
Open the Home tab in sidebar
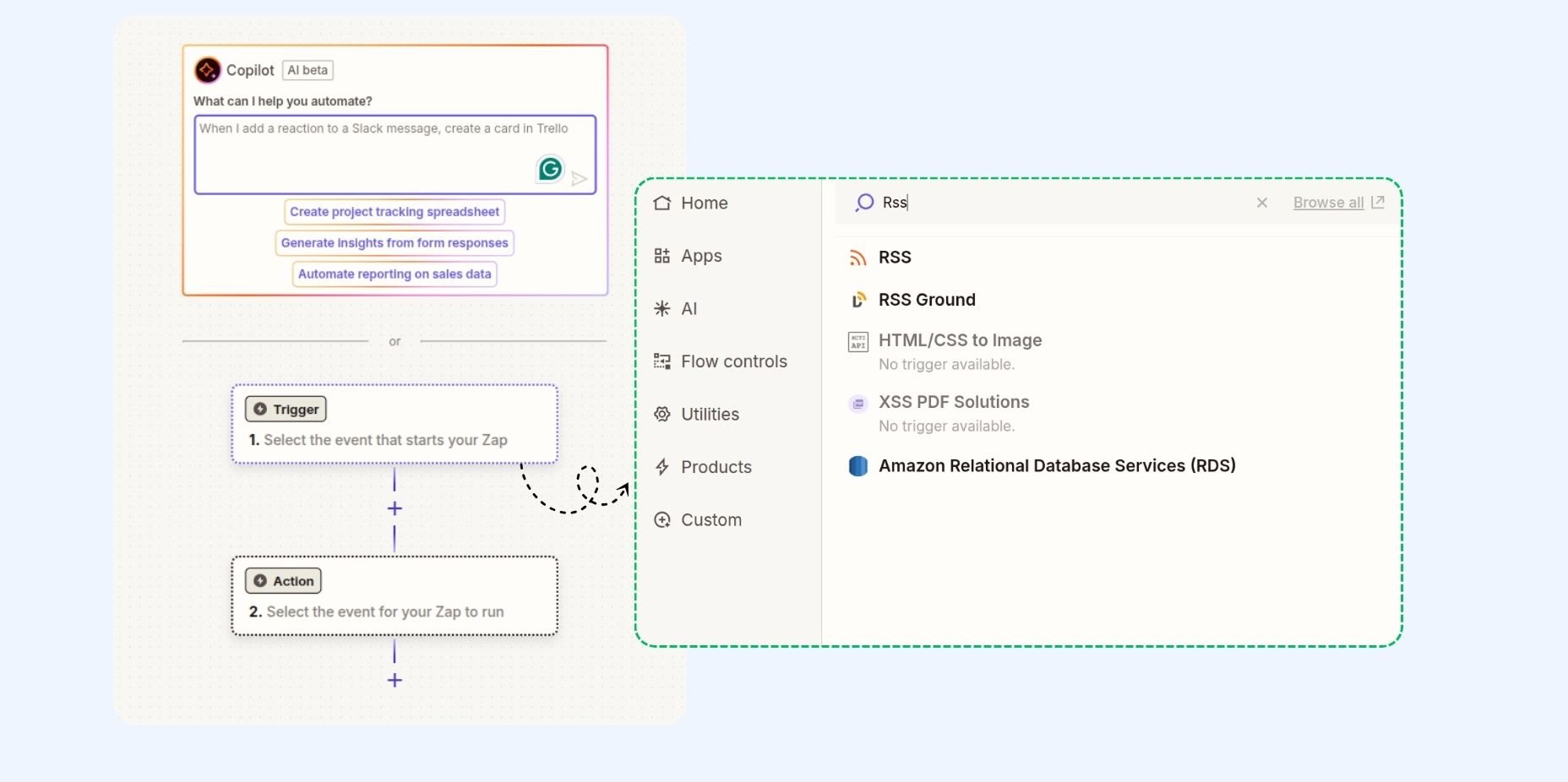[704, 204]
